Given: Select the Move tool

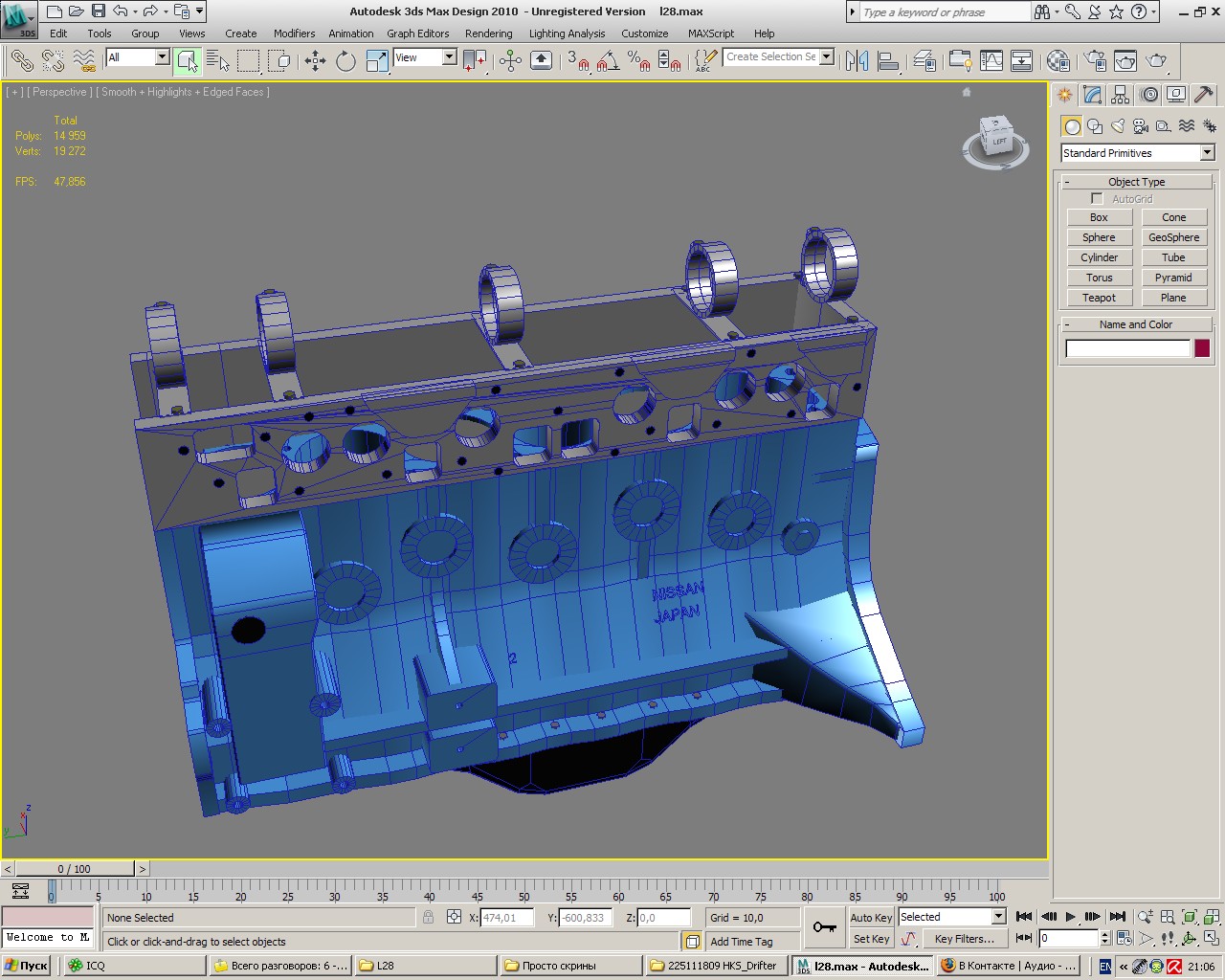Looking at the screenshot, I should [315, 60].
